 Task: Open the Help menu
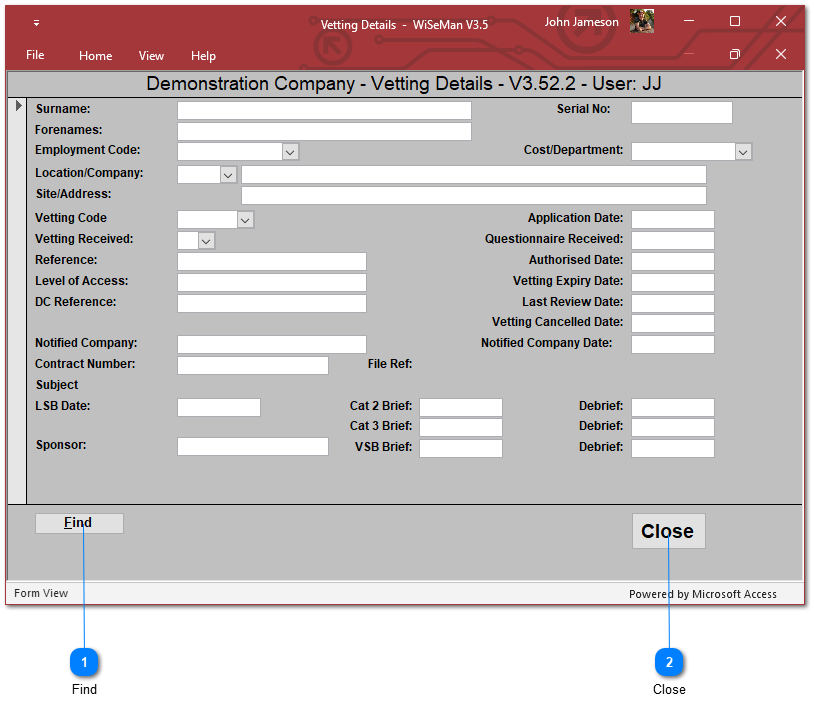[x=203, y=56]
